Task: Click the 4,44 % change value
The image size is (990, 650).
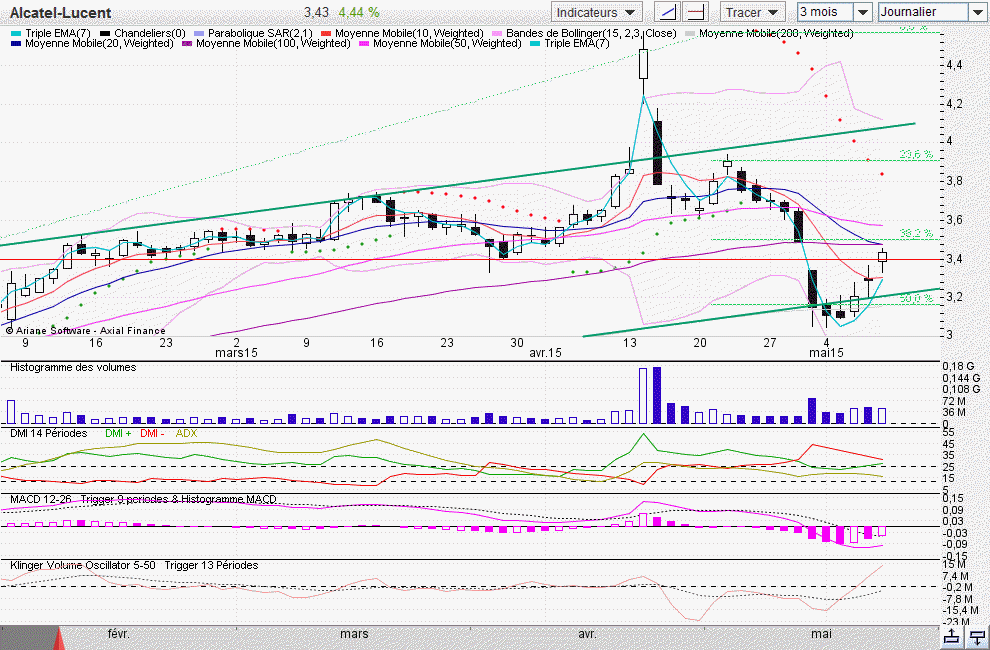Action: (x=359, y=13)
